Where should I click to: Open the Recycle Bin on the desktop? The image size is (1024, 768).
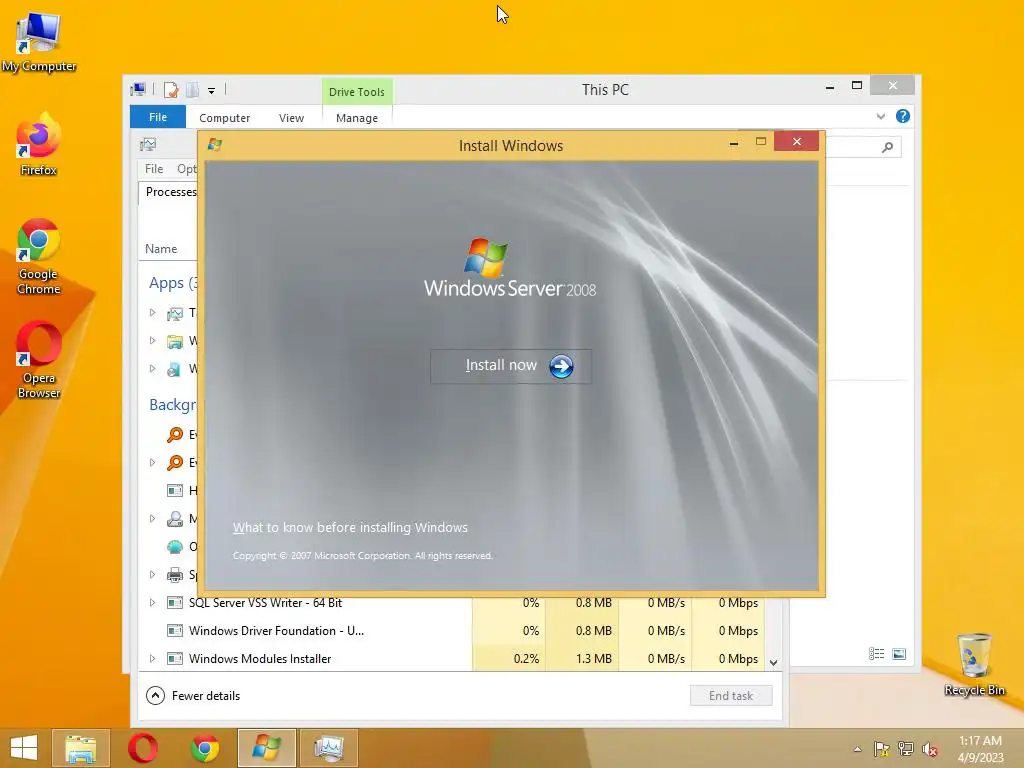click(974, 664)
